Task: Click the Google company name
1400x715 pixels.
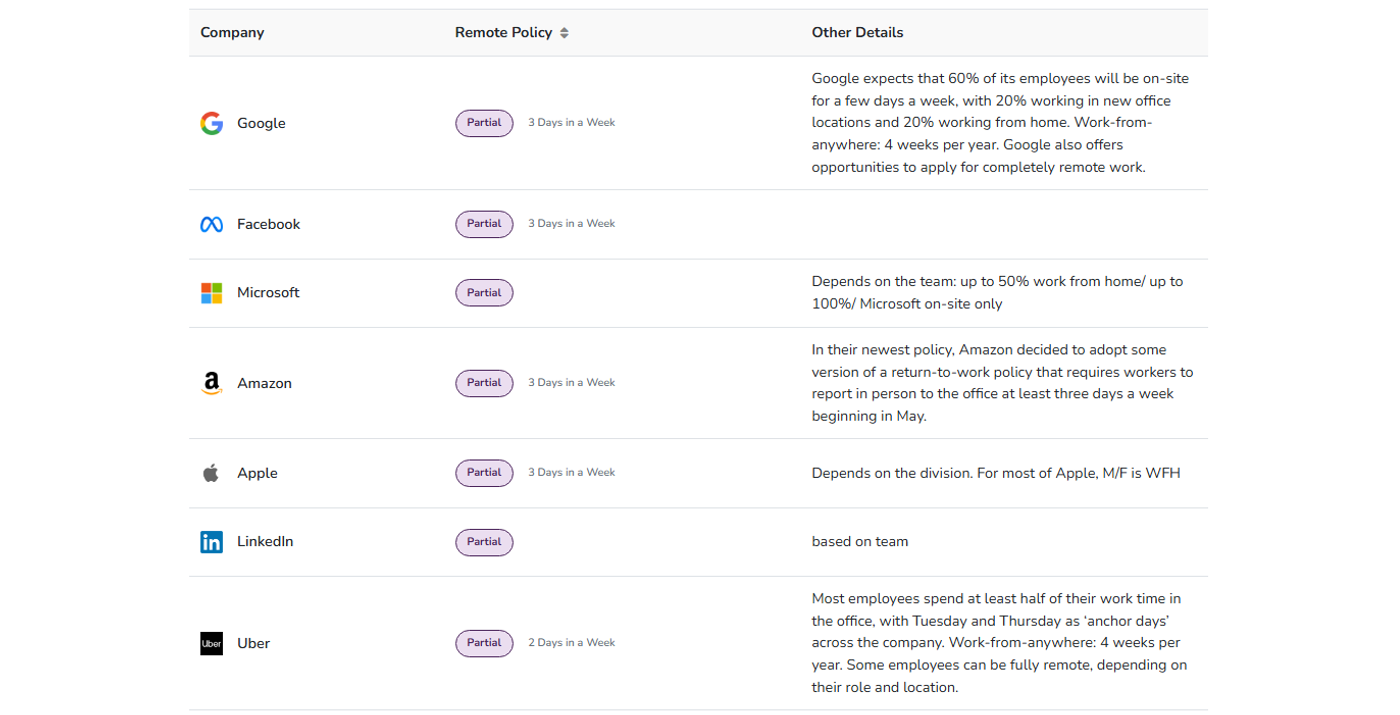Action: (261, 123)
